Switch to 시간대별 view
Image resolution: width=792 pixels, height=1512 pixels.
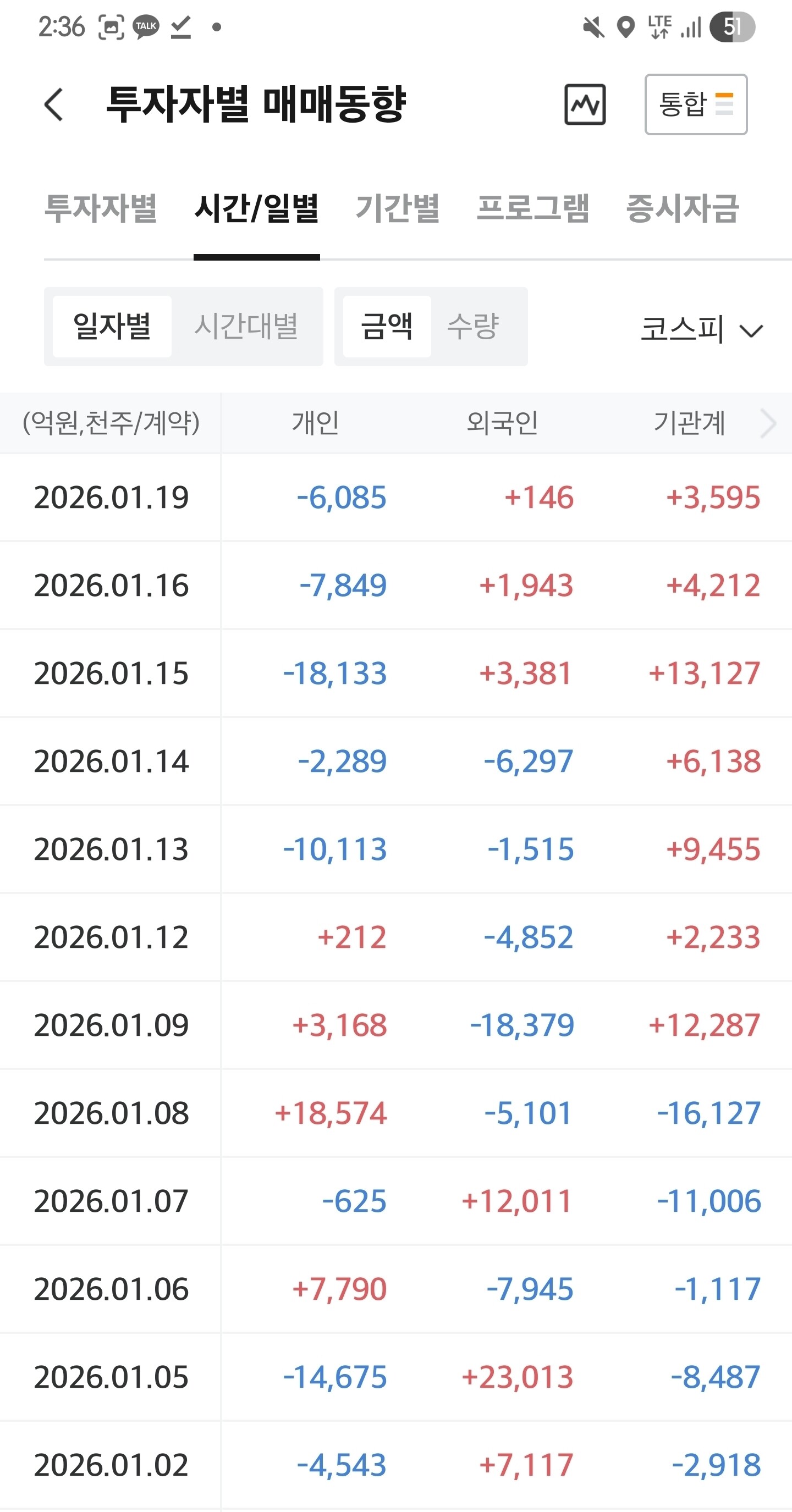246,327
